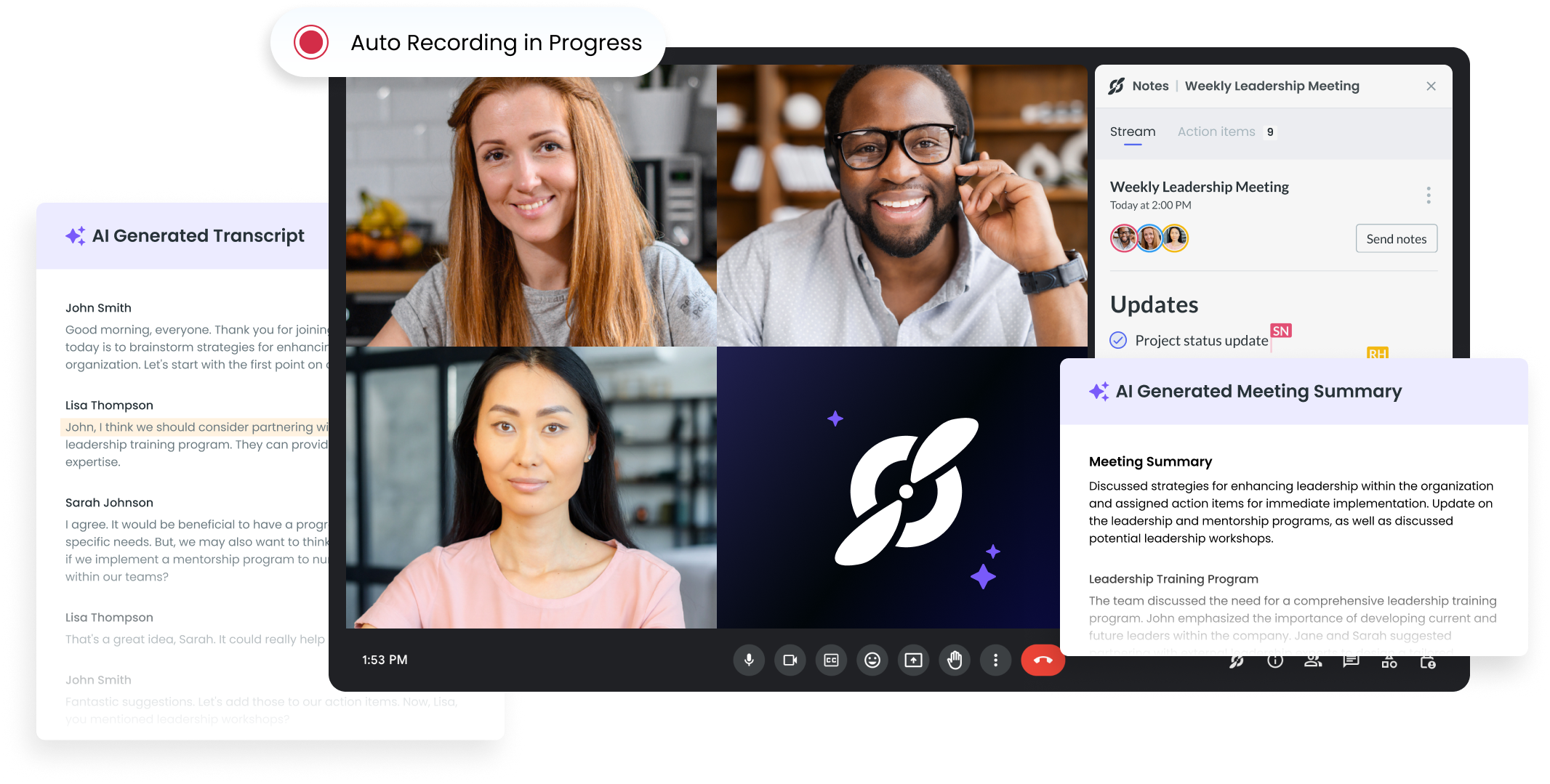Open in-call chat messages icon
Image resolution: width=1550 pixels, height=784 pixels.
pos(1351,661)
